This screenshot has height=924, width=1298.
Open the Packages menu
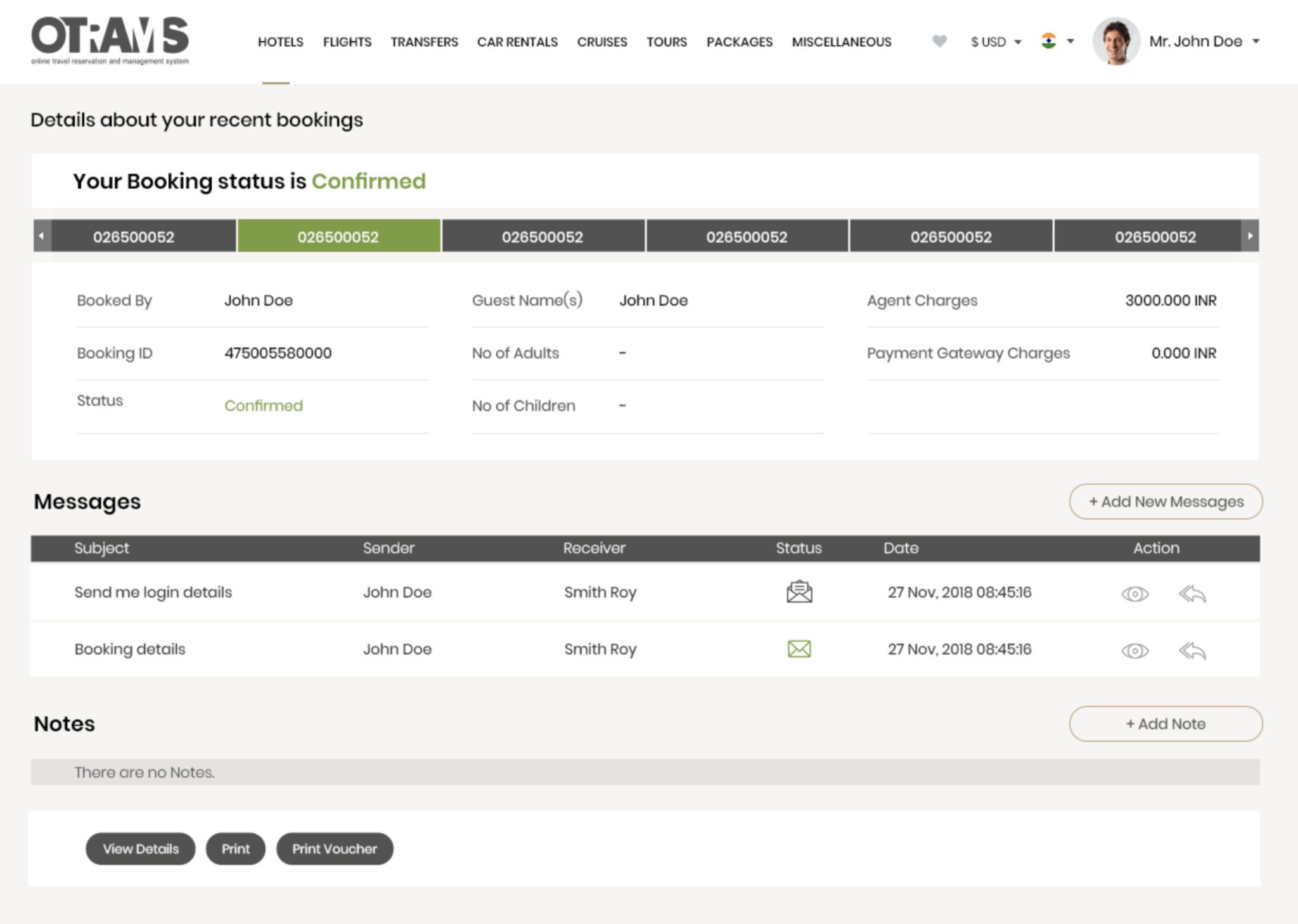(740, 42)
